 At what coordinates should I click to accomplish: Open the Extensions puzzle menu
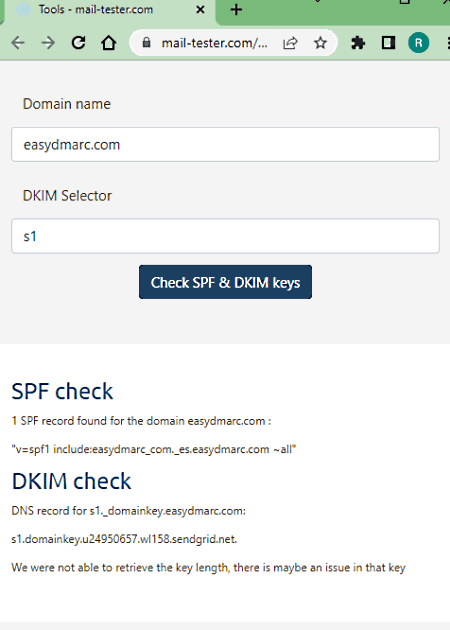tap(358, 43)
